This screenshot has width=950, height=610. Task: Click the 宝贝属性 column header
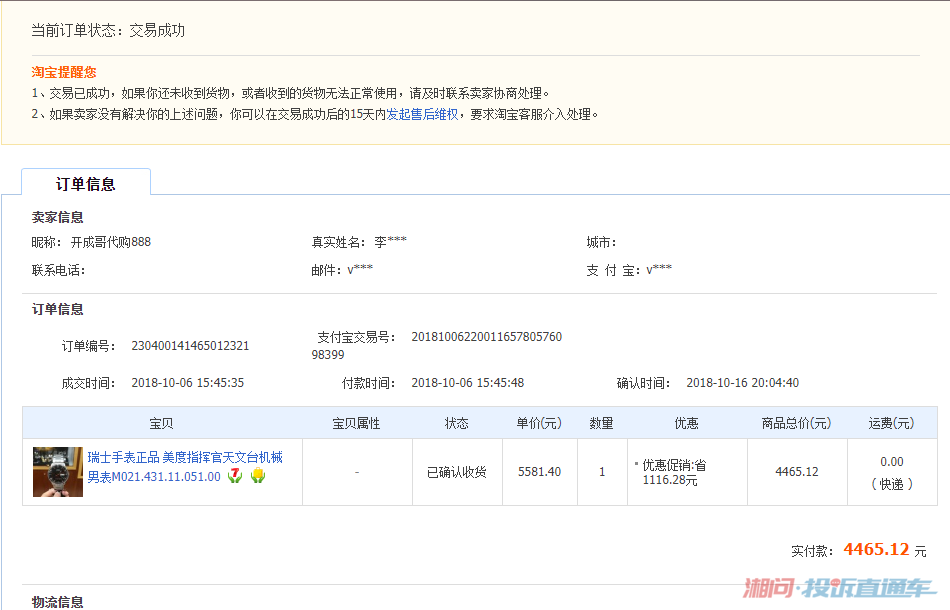(357, 423)
